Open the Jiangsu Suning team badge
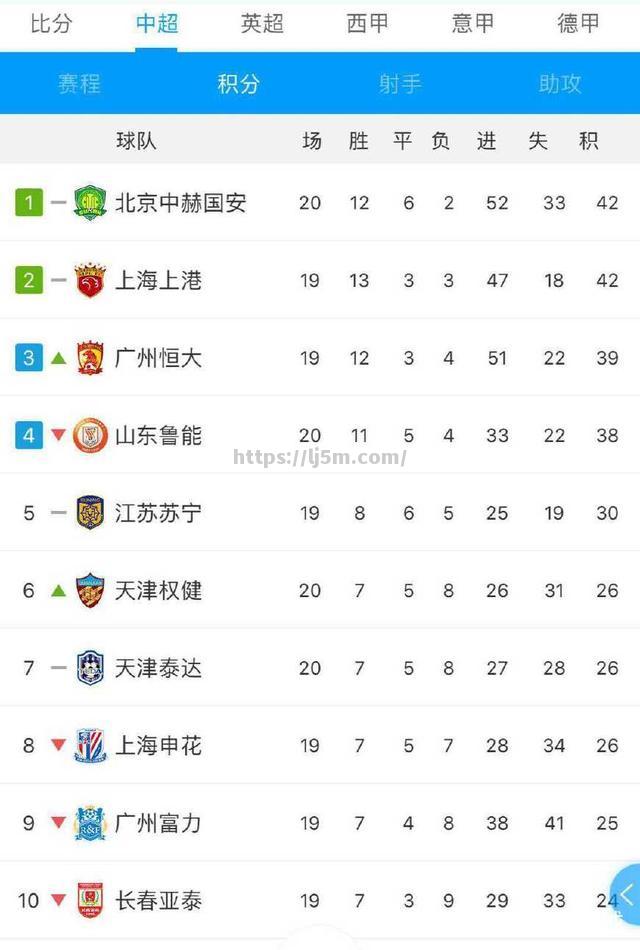This screenshot has height=950, width=640. pyautogui.click(x=90, y=513)
